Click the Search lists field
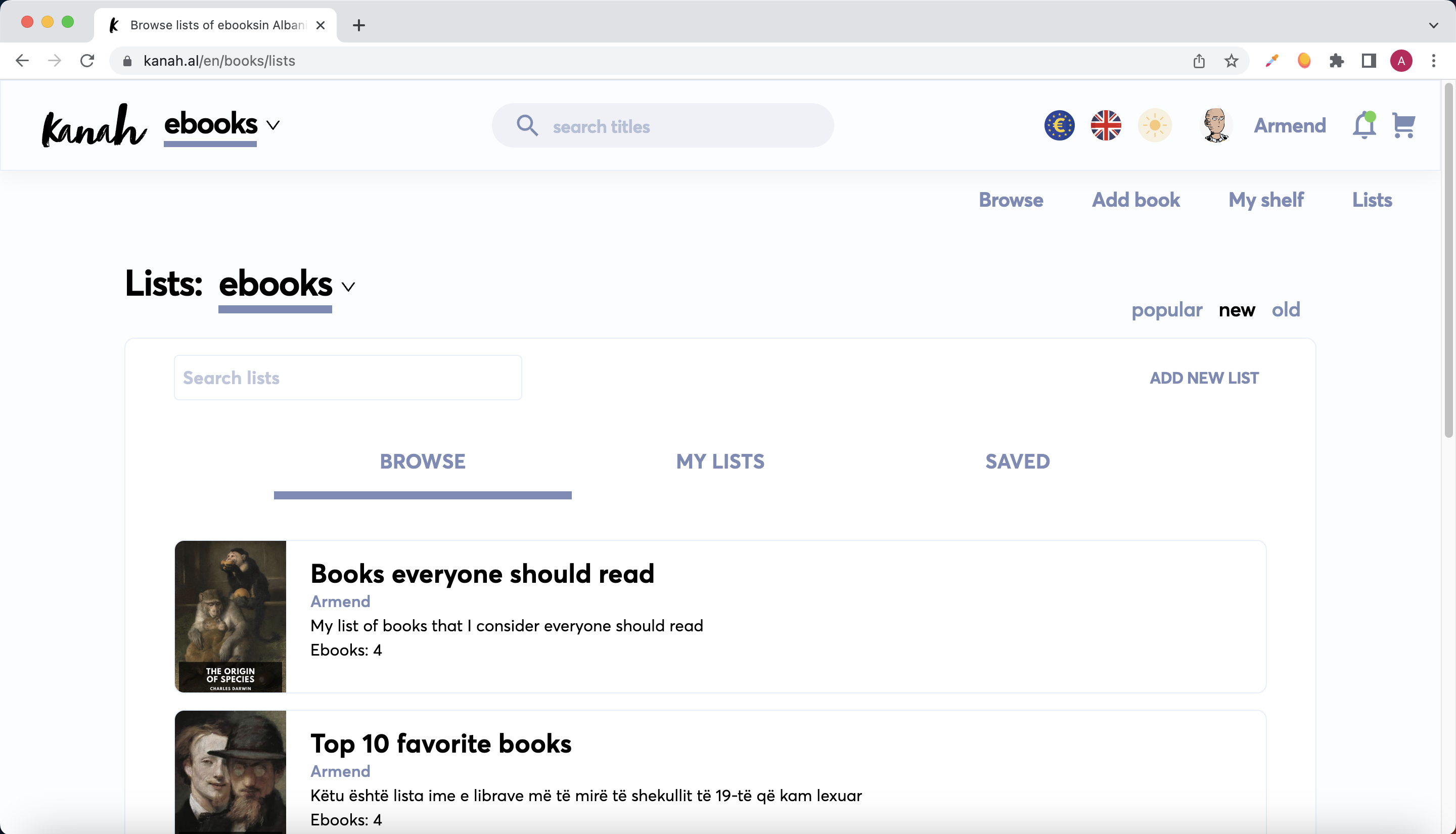1456x834 pixels. coord(348,378)
